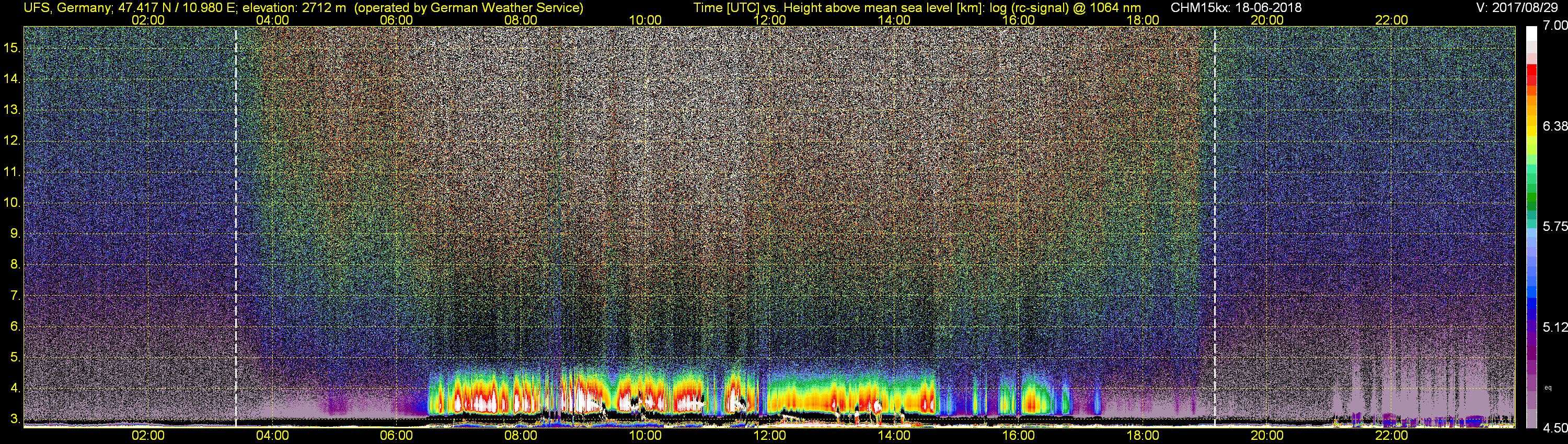
Task: Select the 4.50 minimum scale label
Action: pyautogui.click(x=1554, y=428)
